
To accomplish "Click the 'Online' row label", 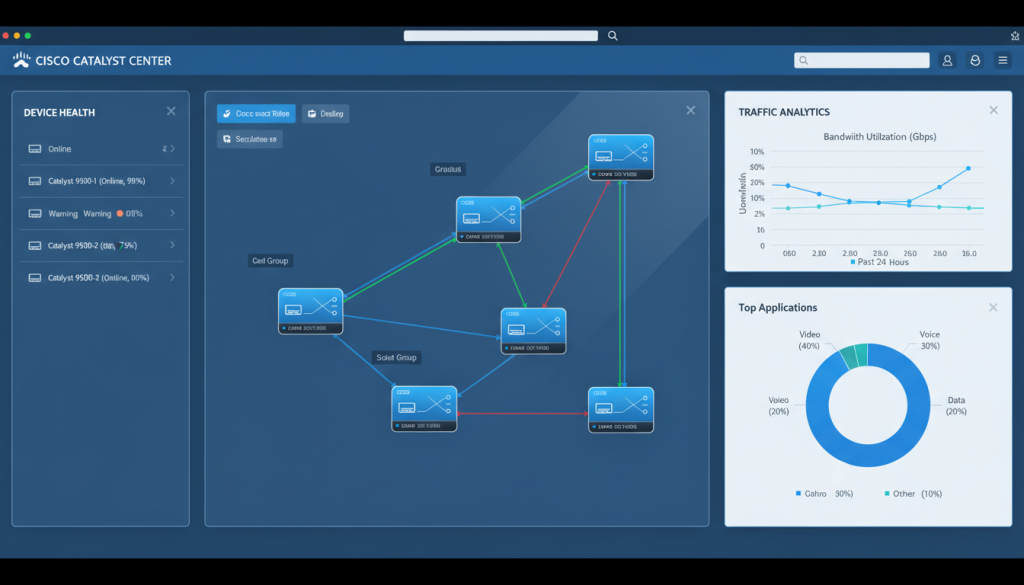I will 59,149.
